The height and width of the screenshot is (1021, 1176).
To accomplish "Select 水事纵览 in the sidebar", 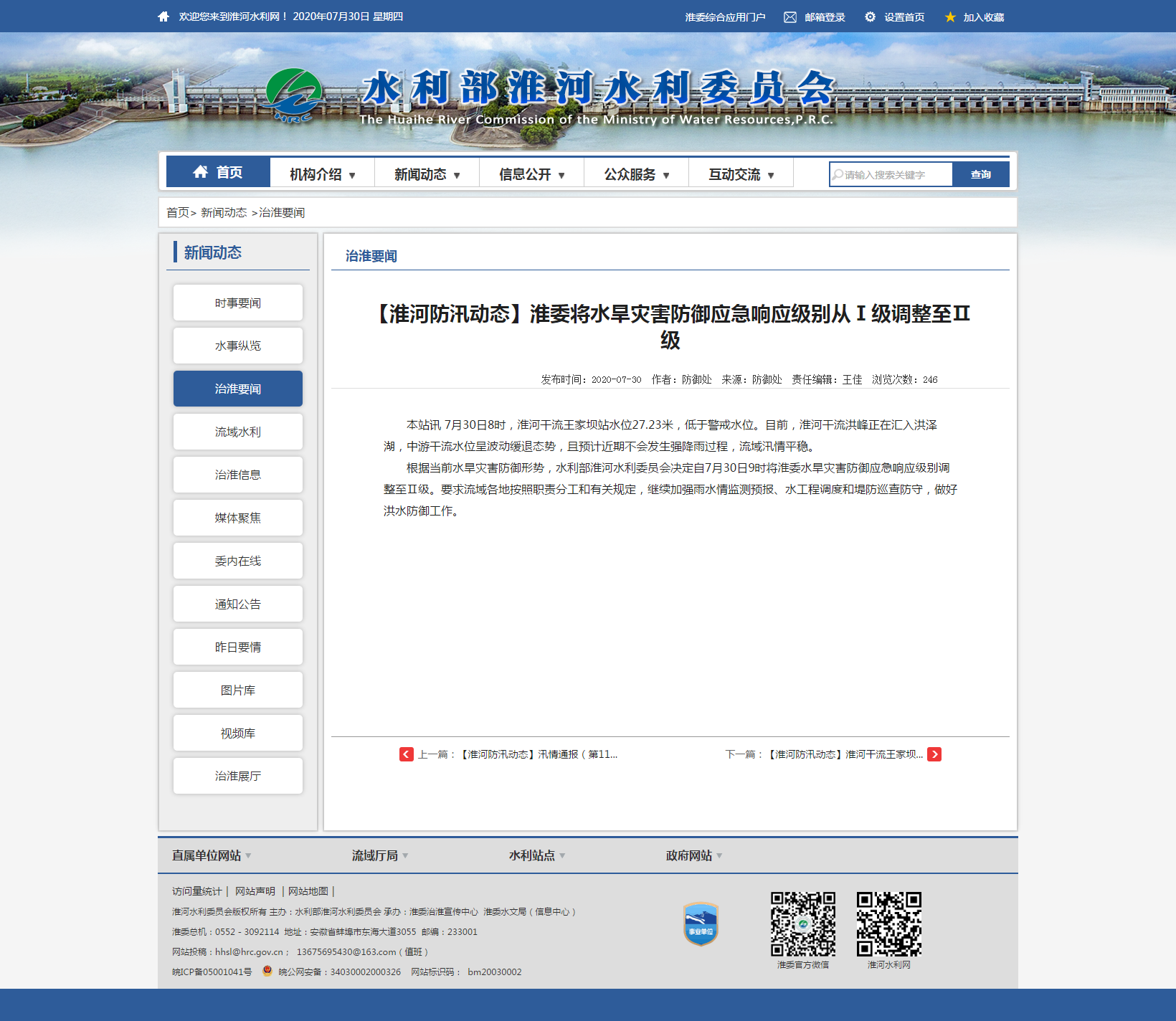I will 238,346.
